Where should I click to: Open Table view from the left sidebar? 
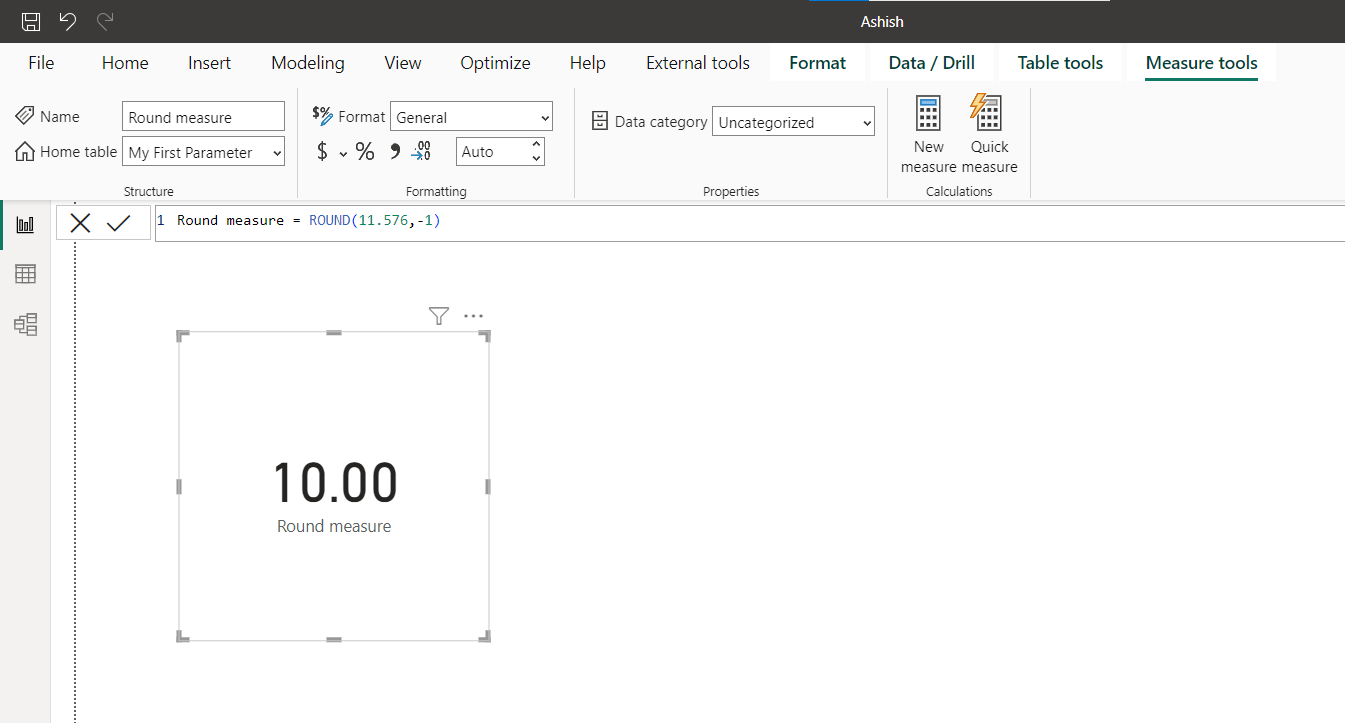(25, 273)
